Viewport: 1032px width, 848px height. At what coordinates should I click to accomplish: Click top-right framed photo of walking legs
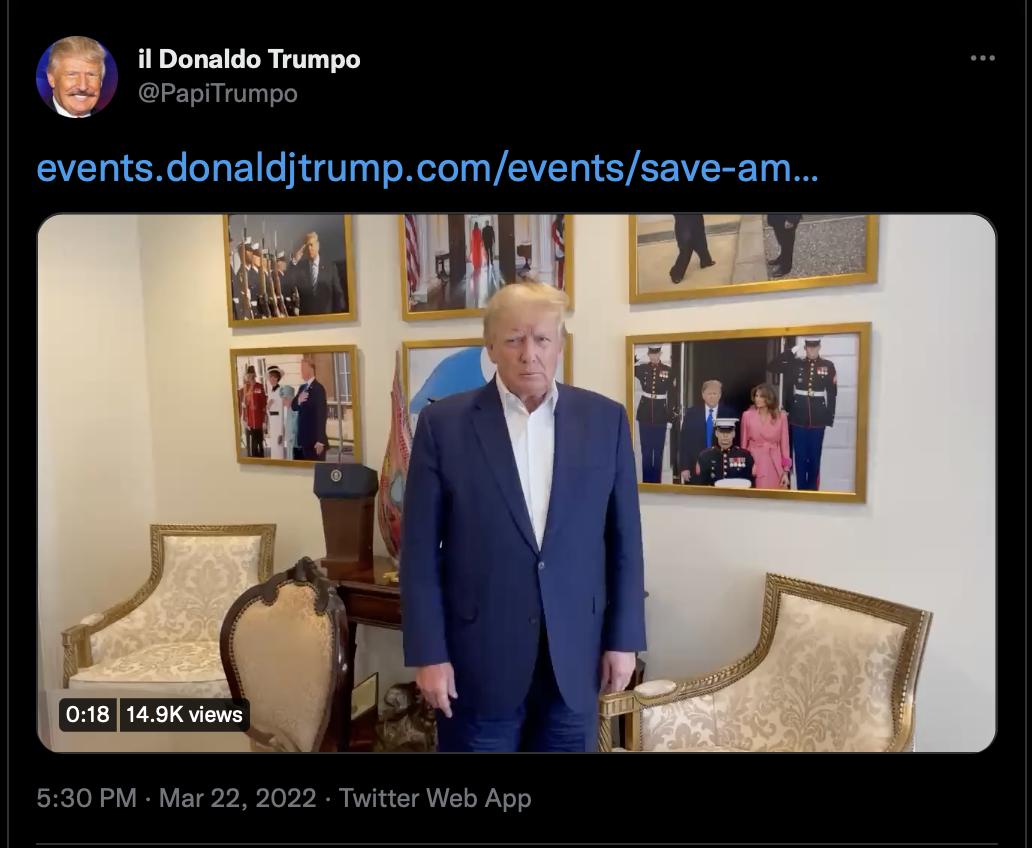pos(754,257)
